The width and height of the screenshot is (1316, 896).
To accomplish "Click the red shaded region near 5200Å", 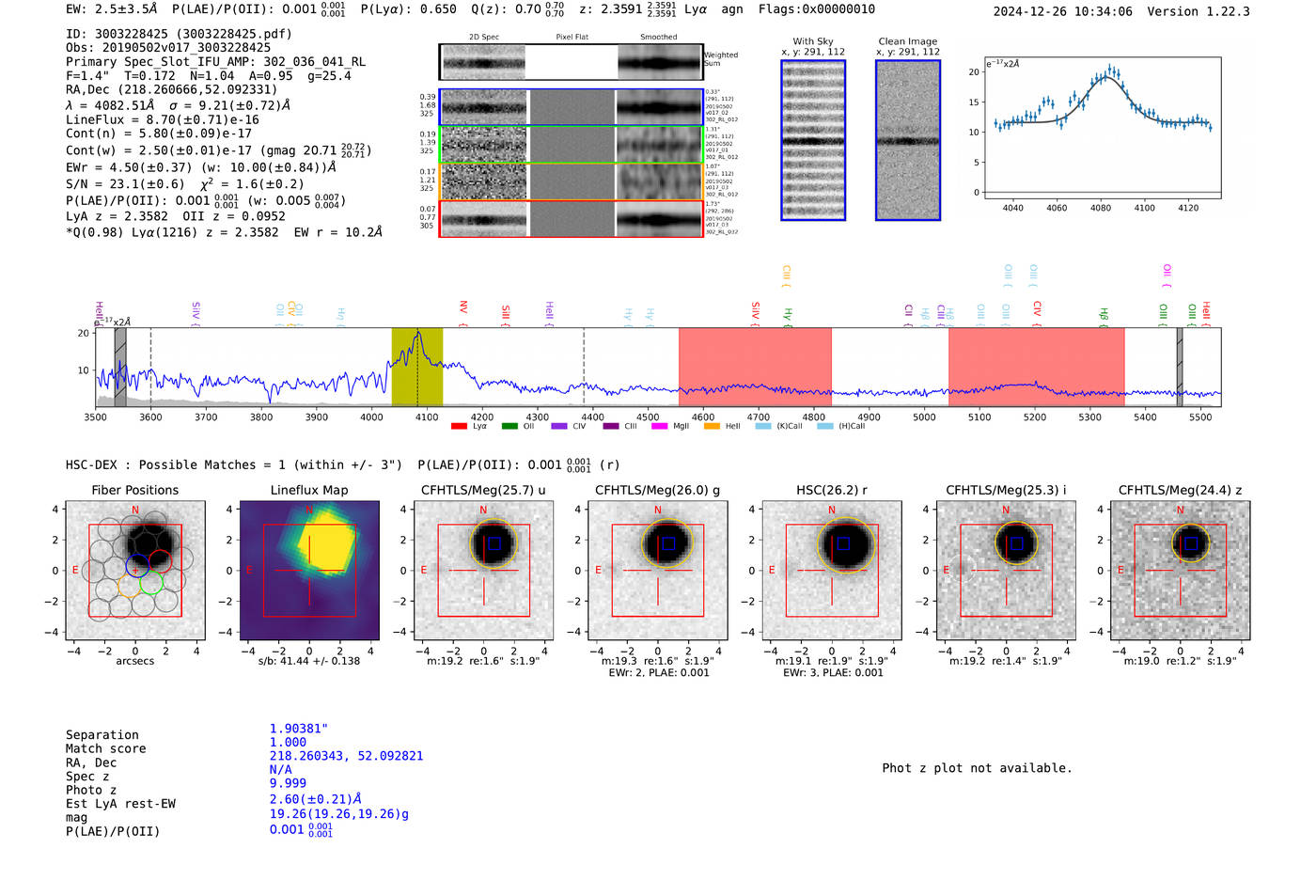I will [x=1036, y=368].
